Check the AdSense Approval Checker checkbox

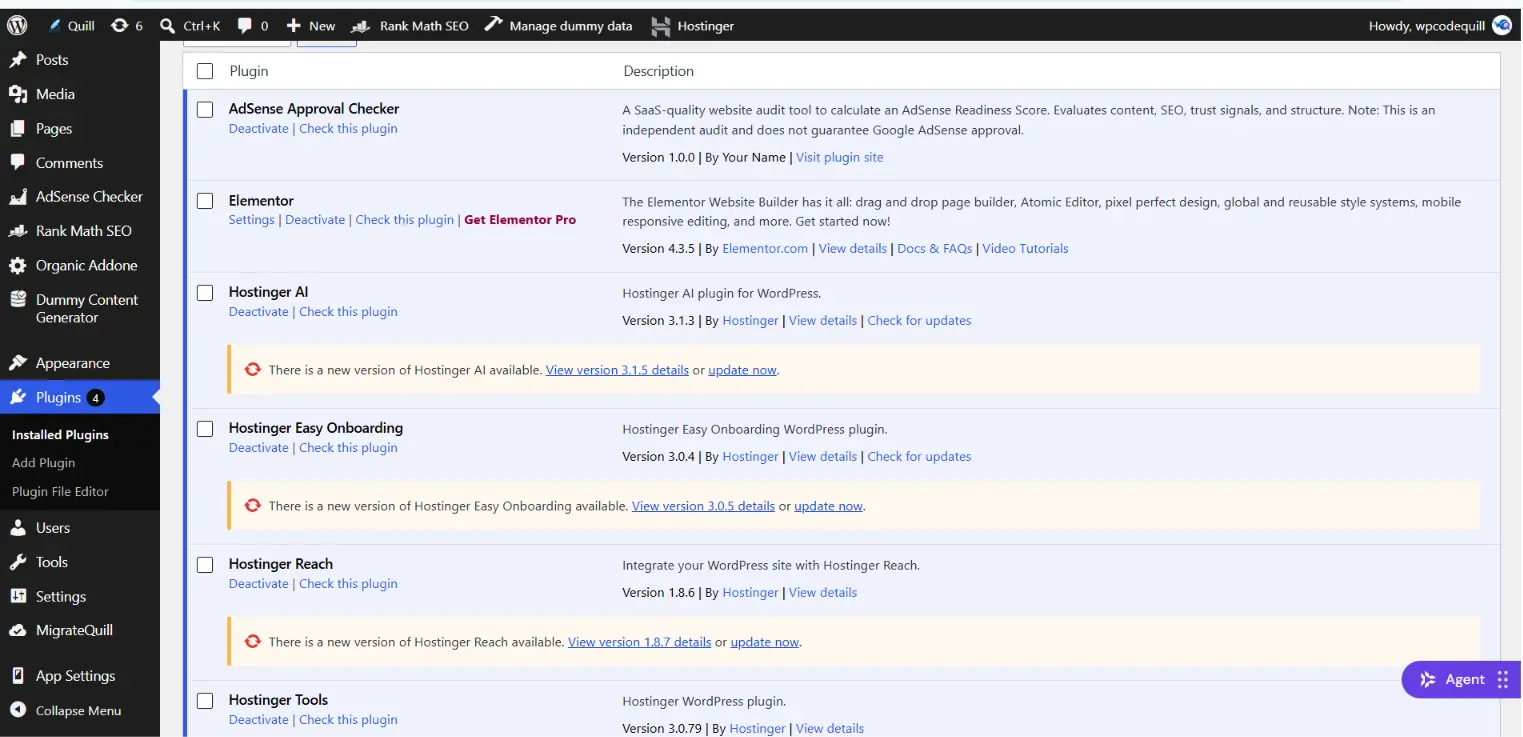click(205, 110)
